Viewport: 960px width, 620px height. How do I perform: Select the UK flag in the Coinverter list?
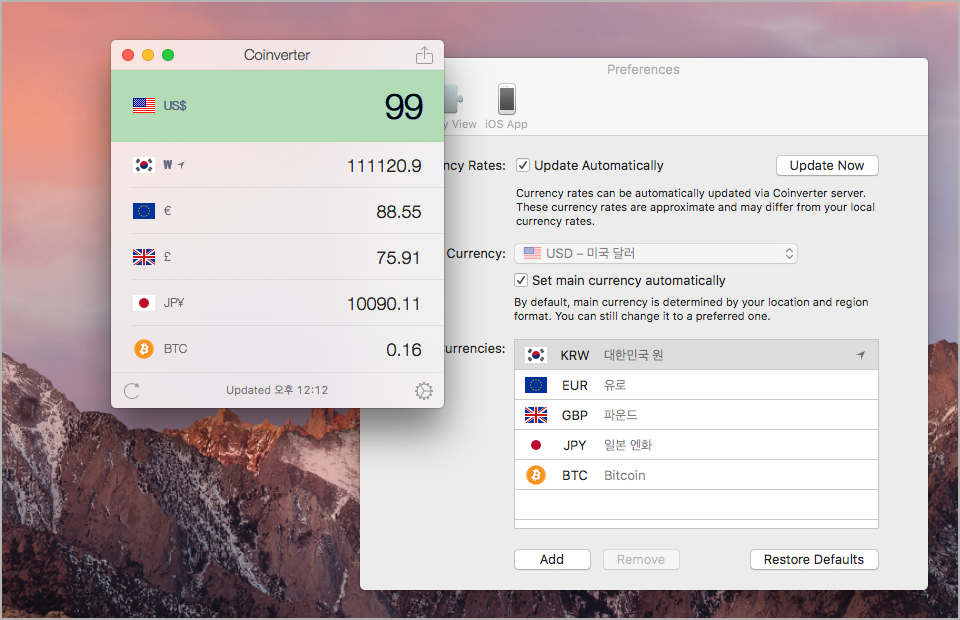coord(144,257)
